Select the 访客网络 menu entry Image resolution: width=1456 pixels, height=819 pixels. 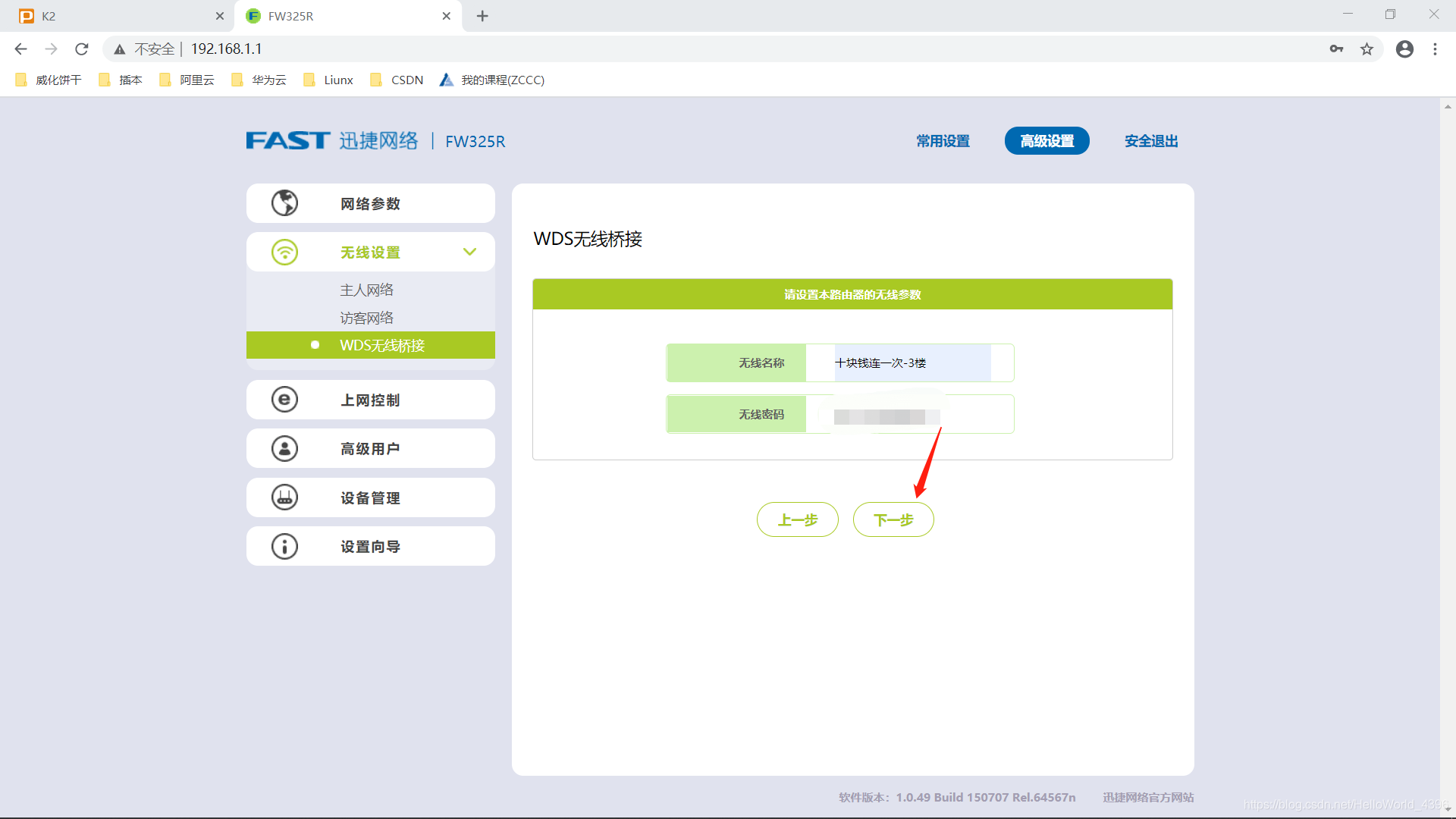pos(366,317)
